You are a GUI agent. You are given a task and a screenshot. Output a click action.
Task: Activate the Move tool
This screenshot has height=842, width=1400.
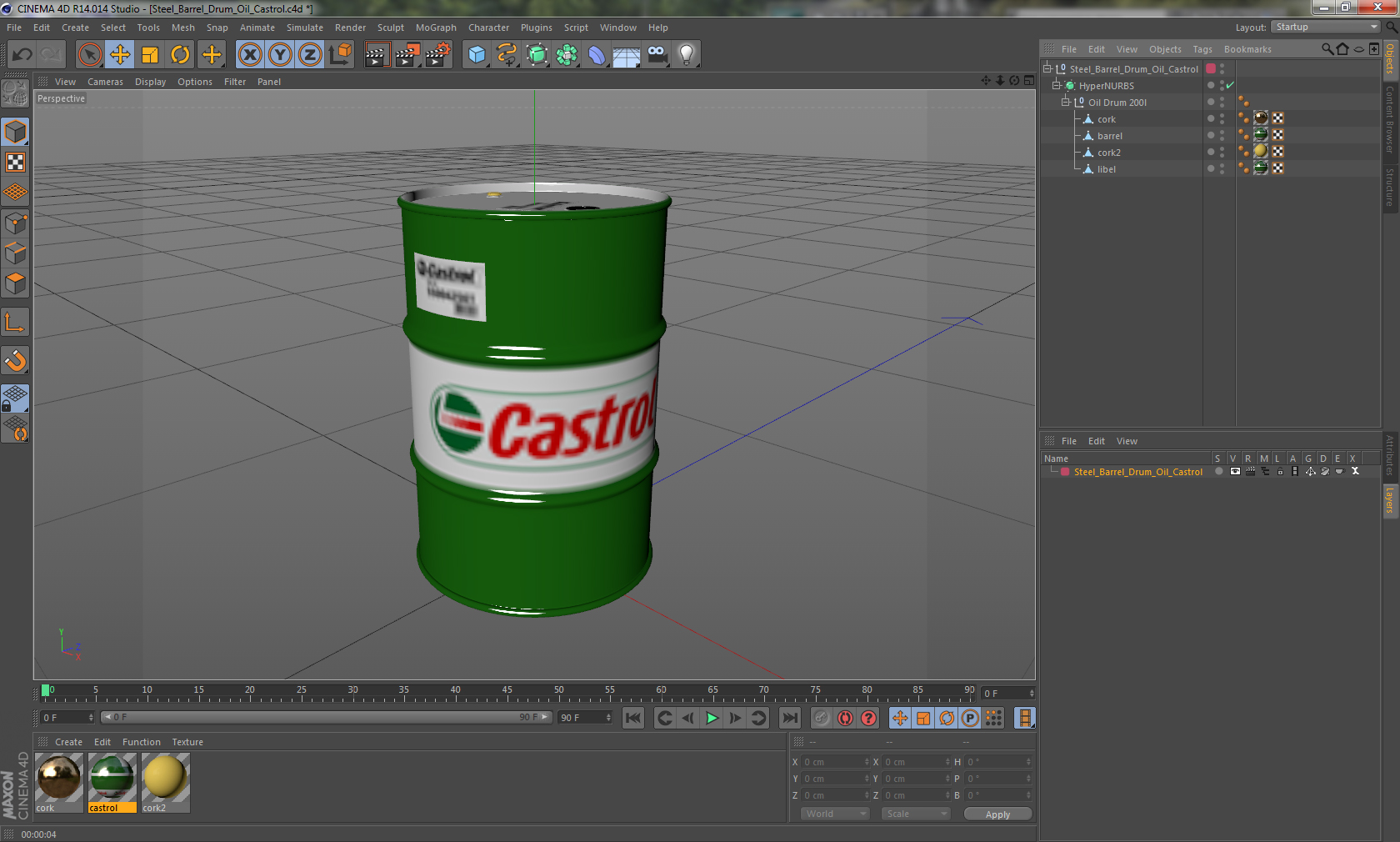pos(120,55)
